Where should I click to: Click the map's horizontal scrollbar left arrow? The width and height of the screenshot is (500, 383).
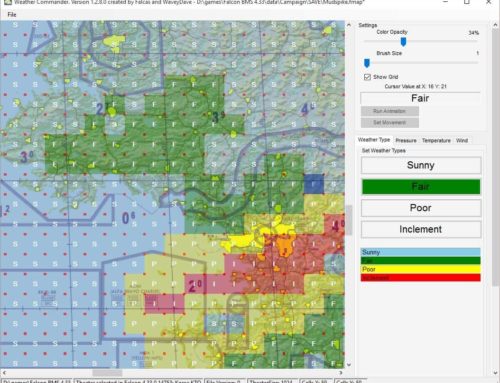point(4,373)
